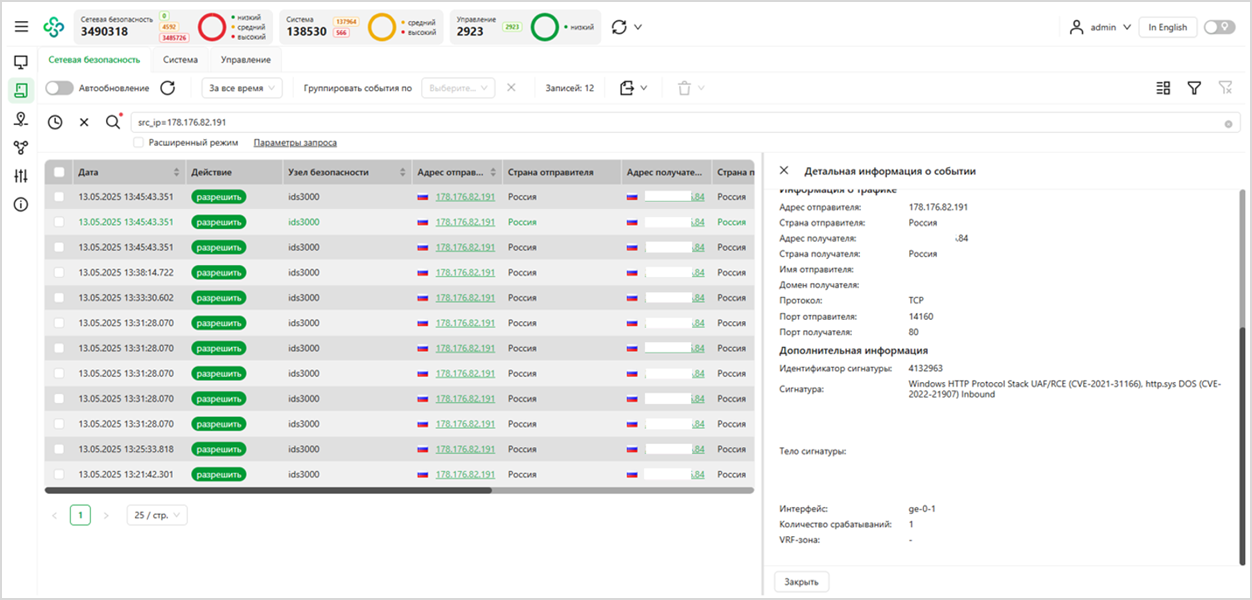
Task: Refresh the events list with the reload icon
Action: click(x=168, y=88)
